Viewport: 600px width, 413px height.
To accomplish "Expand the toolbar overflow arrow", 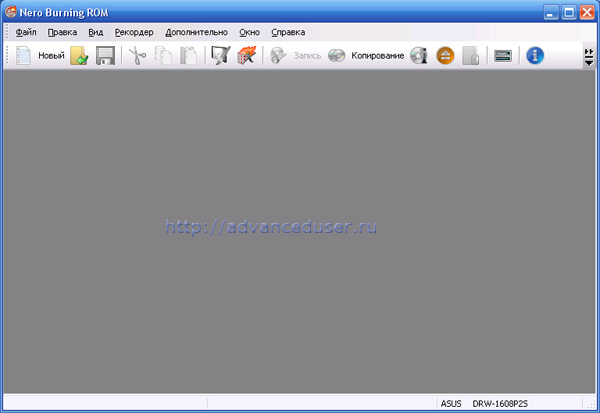I will click(589, 57).
